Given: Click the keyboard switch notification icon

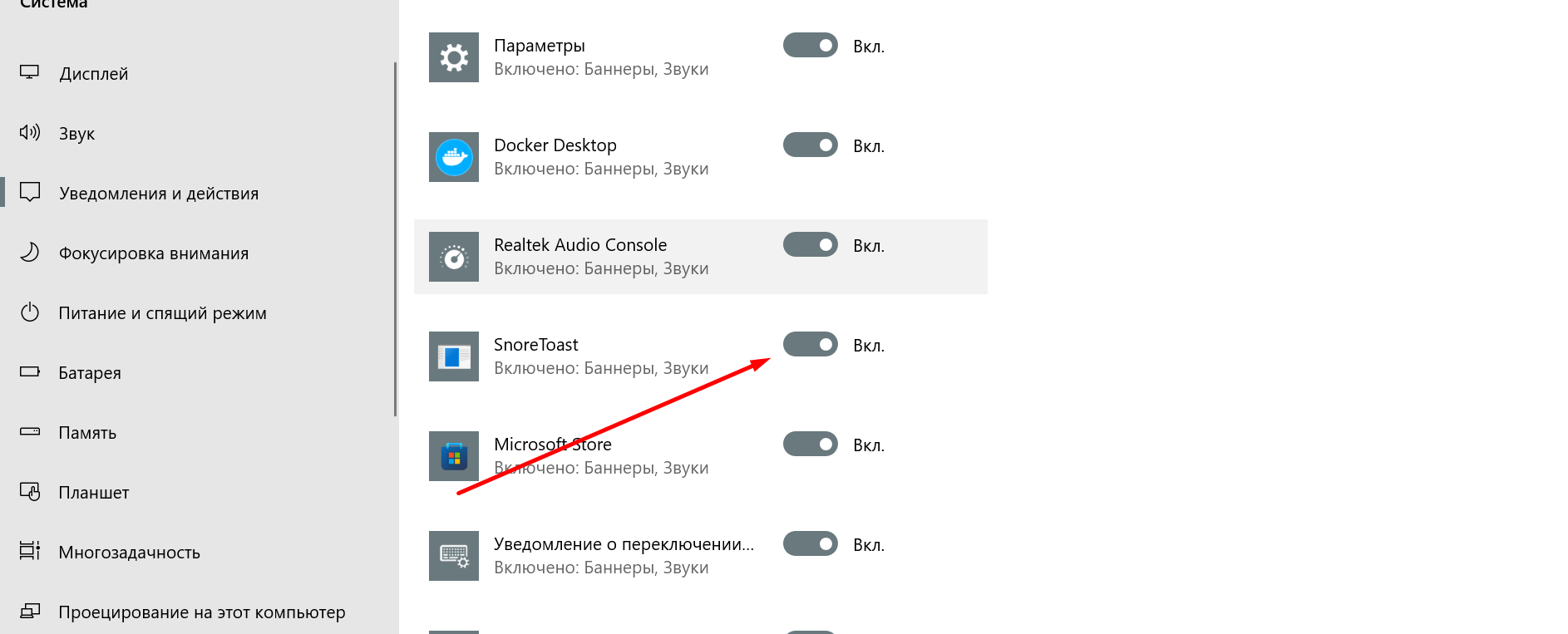Looking at the screenshot, I should coord(454,556).
